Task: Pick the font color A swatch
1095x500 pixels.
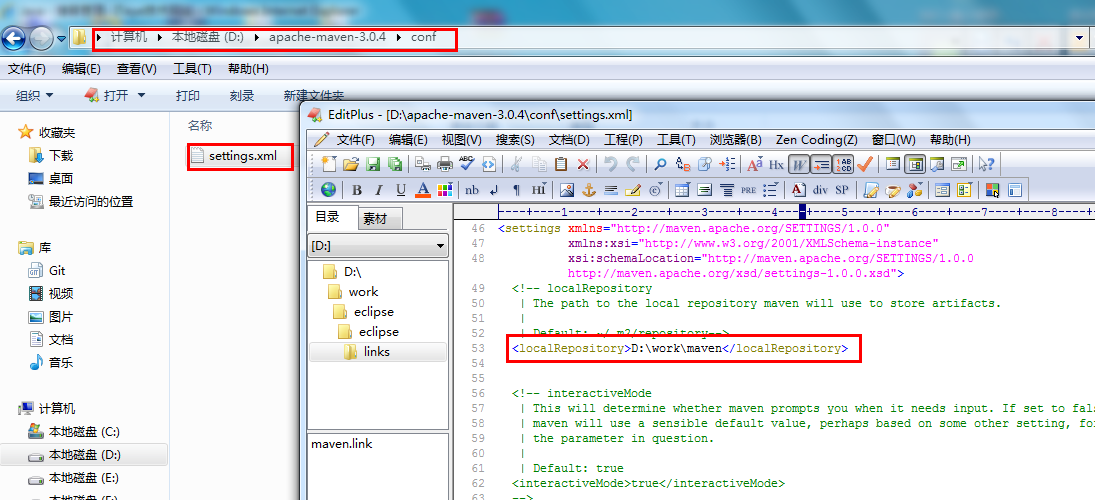Action: click(x=422, y=189)
